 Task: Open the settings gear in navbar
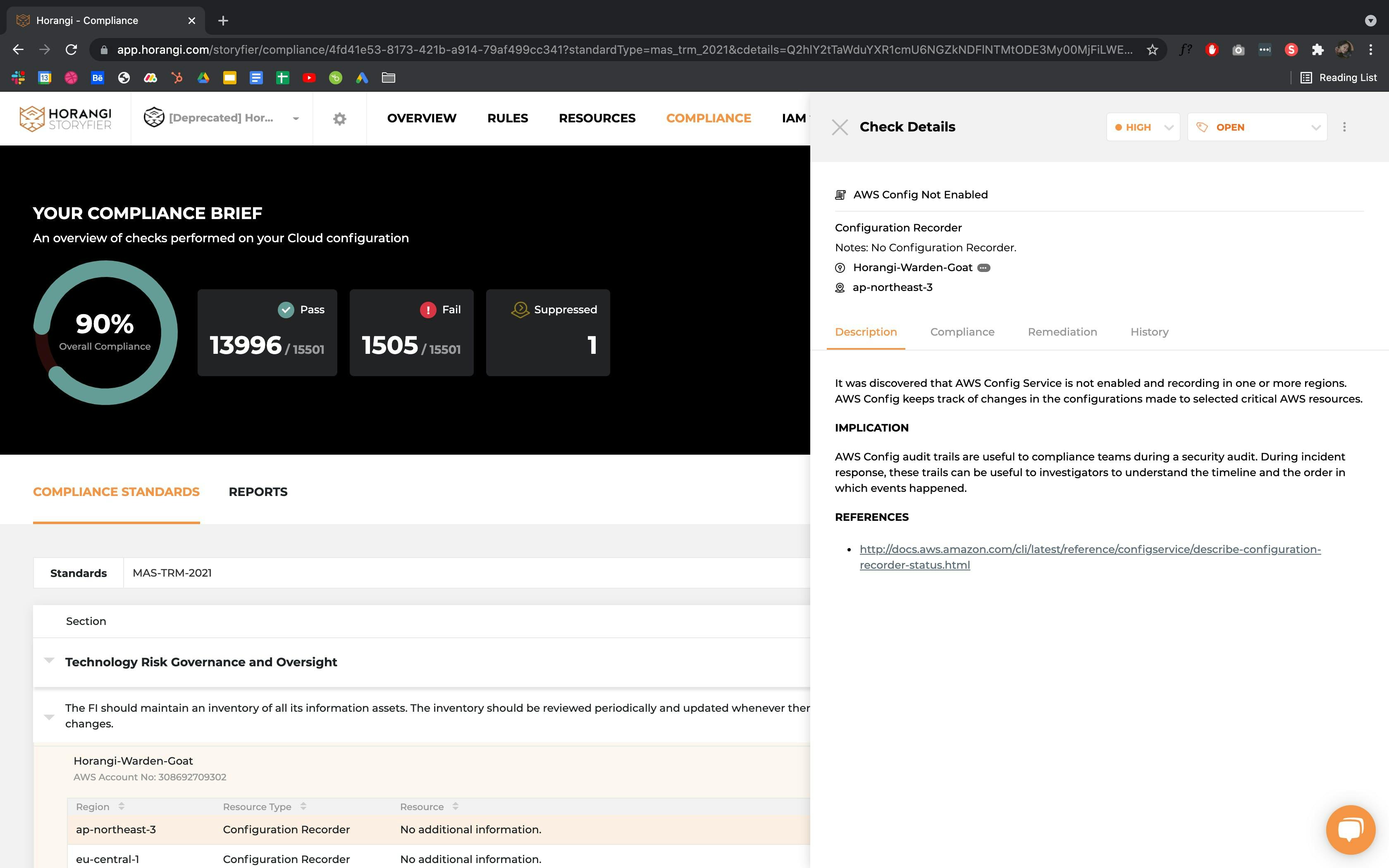(340, 118)
